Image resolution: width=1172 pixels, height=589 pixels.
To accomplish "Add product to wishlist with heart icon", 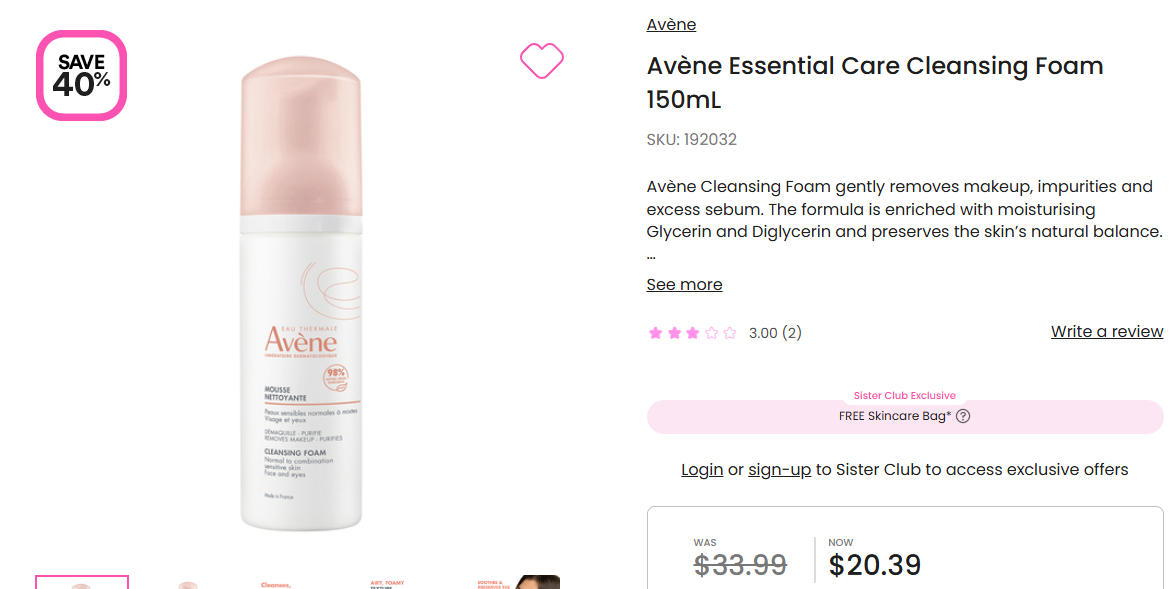I will (542, 61).
